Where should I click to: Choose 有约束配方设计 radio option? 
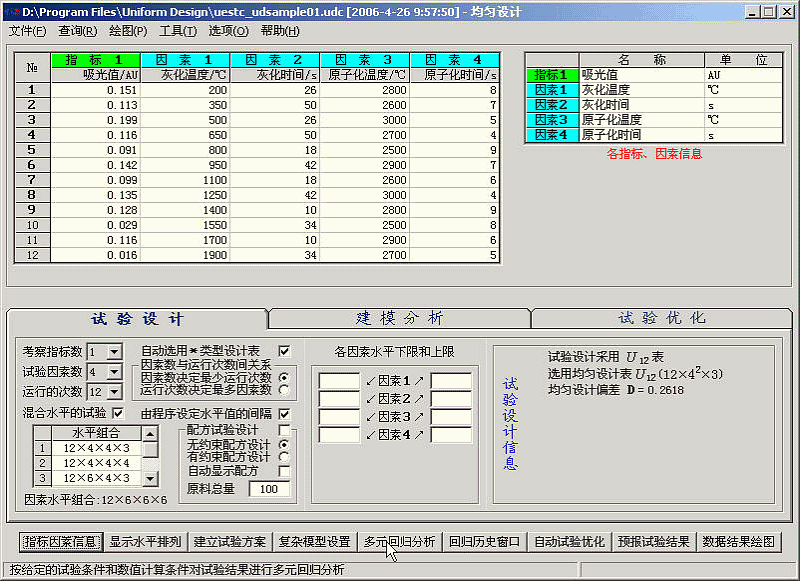click(x=284, y=457)
